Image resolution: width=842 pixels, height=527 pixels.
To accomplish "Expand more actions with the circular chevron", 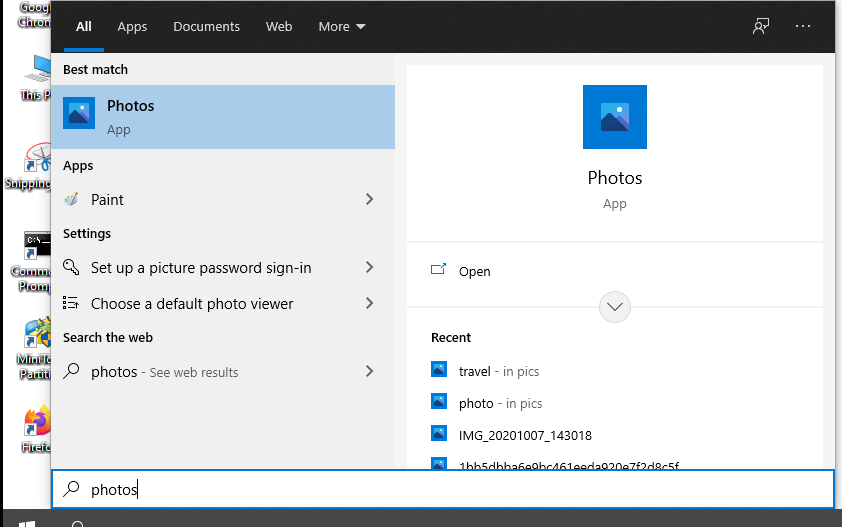I will pos(614,307).
